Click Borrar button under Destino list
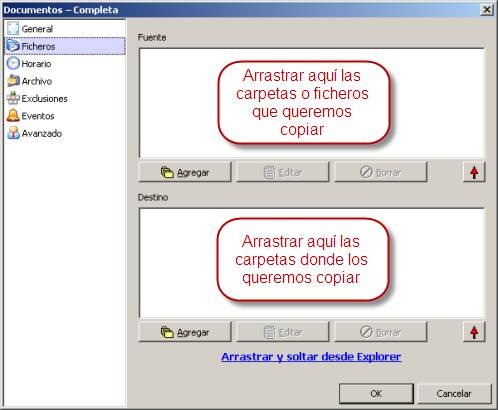Image resolution: width=498 pixels, height=410 pixels. point(381,332)
